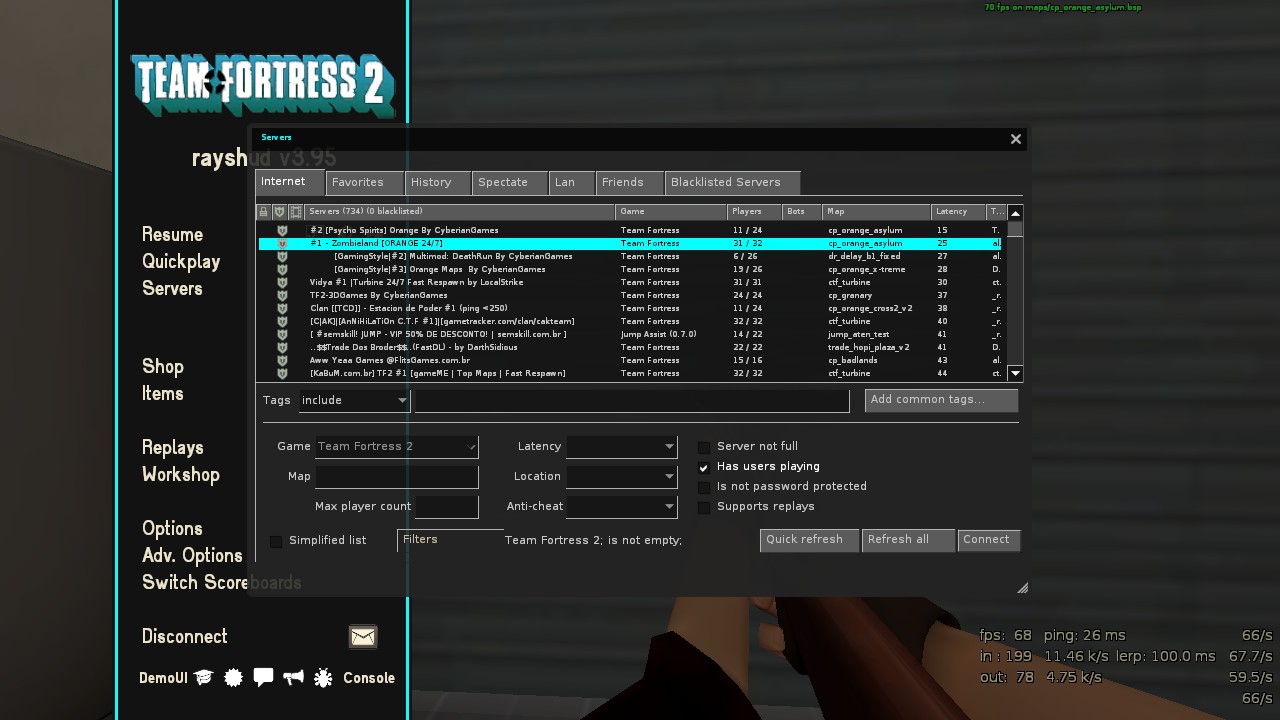Choose Quickplay from main menu
This screenshot has height=720, width=1280.
tap(181, 262)
